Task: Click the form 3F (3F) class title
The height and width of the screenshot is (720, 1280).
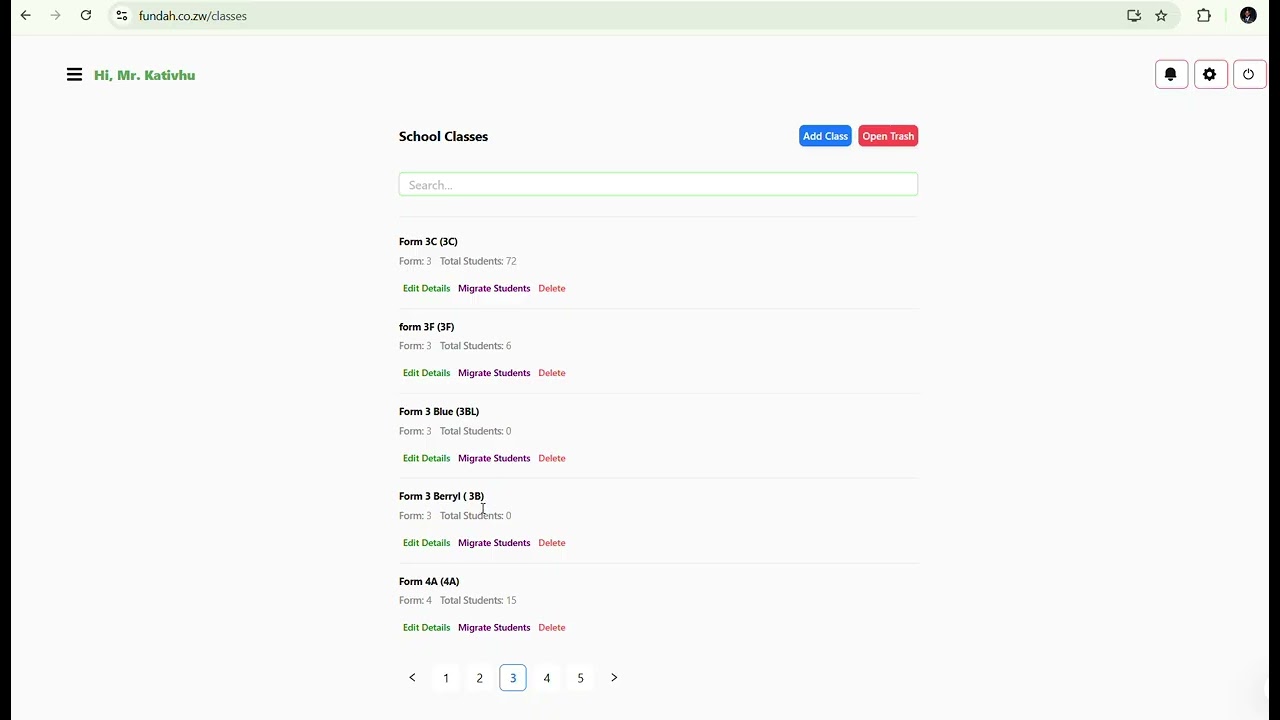Action: tap(427, 327)
